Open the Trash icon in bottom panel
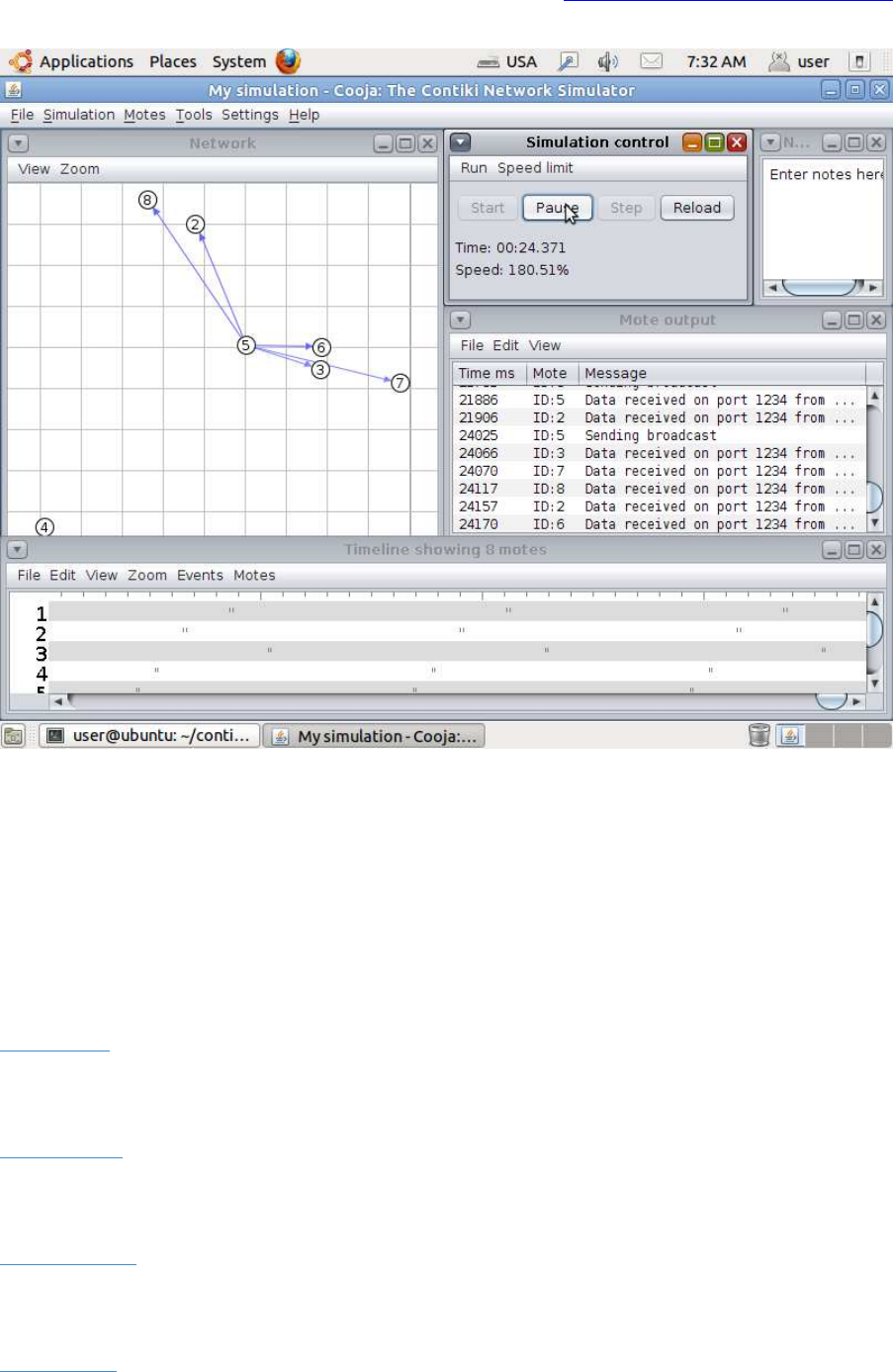The image size is (893, 1372). click(x=759, y=735)
